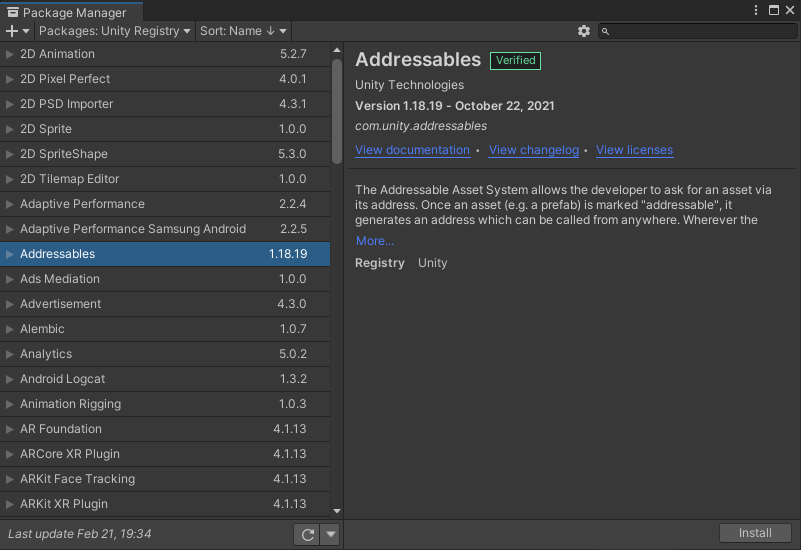This screenshot has height=550, width=801.
Task: Expand the 2D Sprite package arrow
Action: point(9,129)
